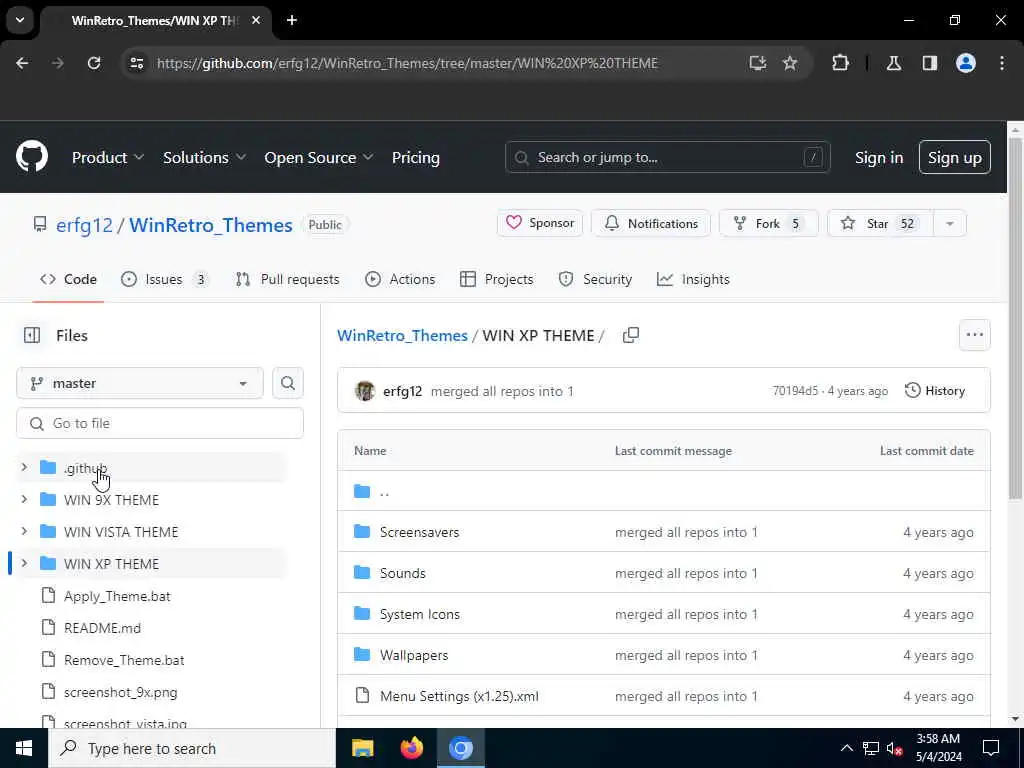Open the Solutions menu
Image resolution: width=1024 pixels, height=768 pixels.
(x=204, y=157)
